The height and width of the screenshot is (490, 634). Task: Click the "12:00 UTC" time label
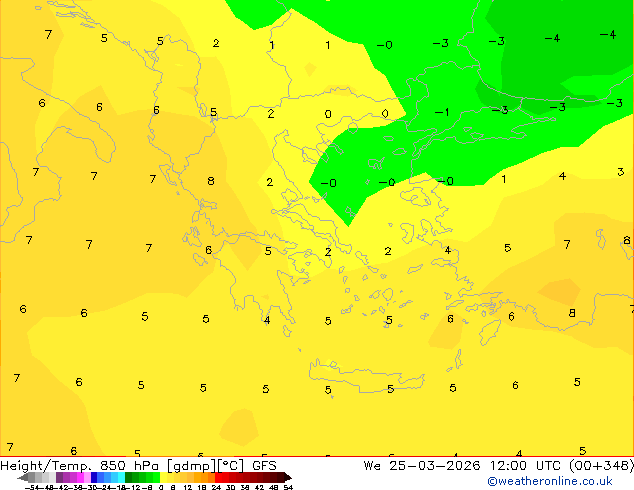click(525, 466)
